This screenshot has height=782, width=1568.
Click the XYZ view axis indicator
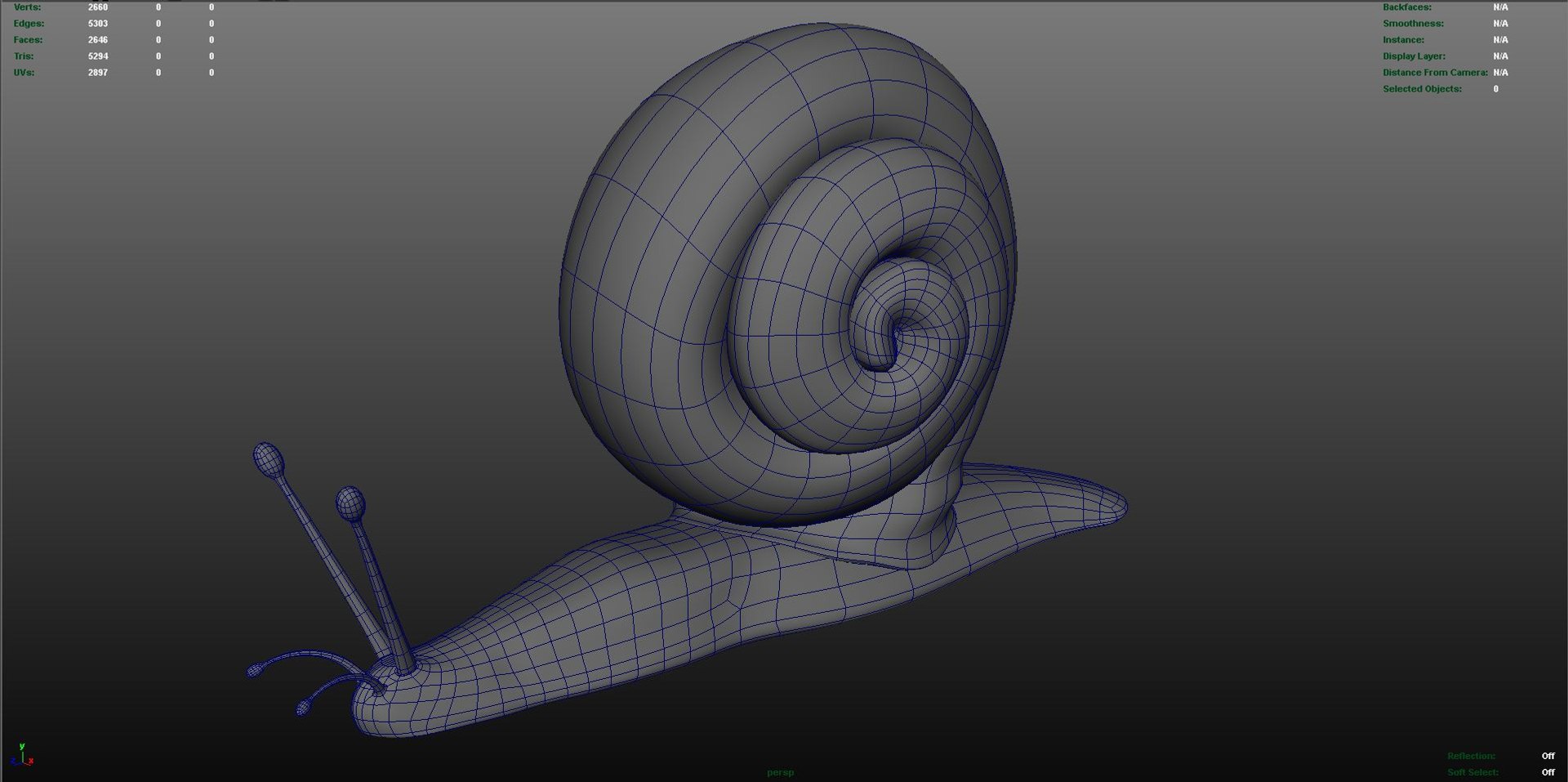[22, 755]
